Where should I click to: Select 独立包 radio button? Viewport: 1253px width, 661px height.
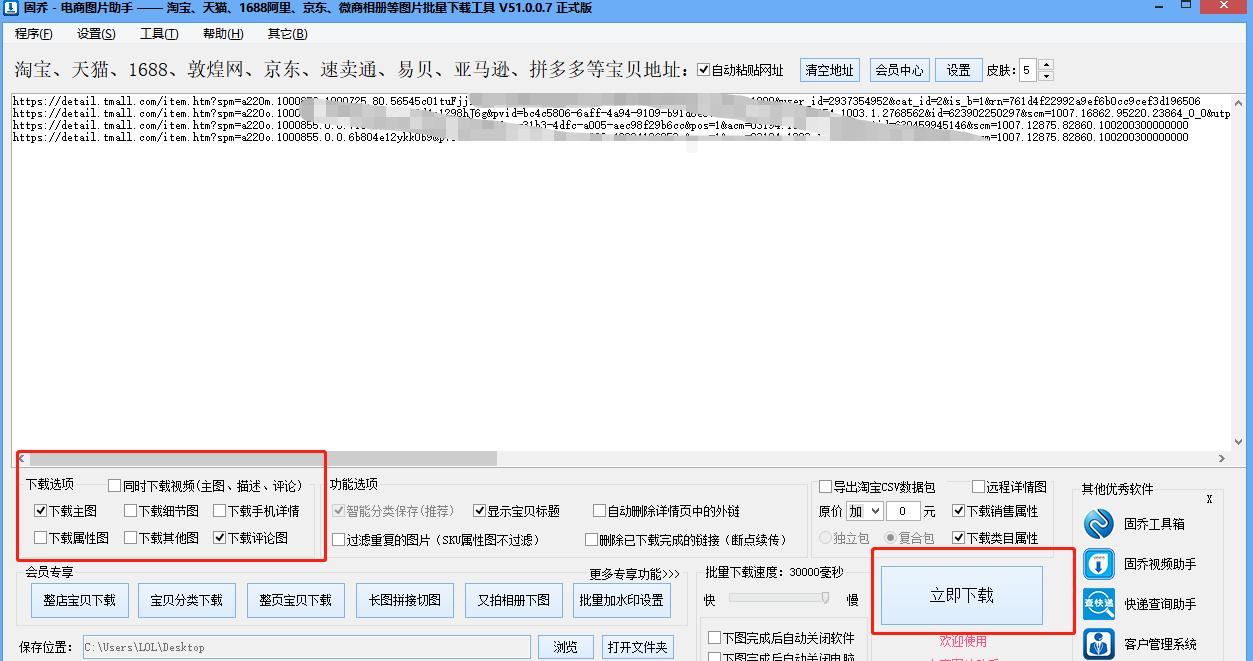click(x=825, y=538)
